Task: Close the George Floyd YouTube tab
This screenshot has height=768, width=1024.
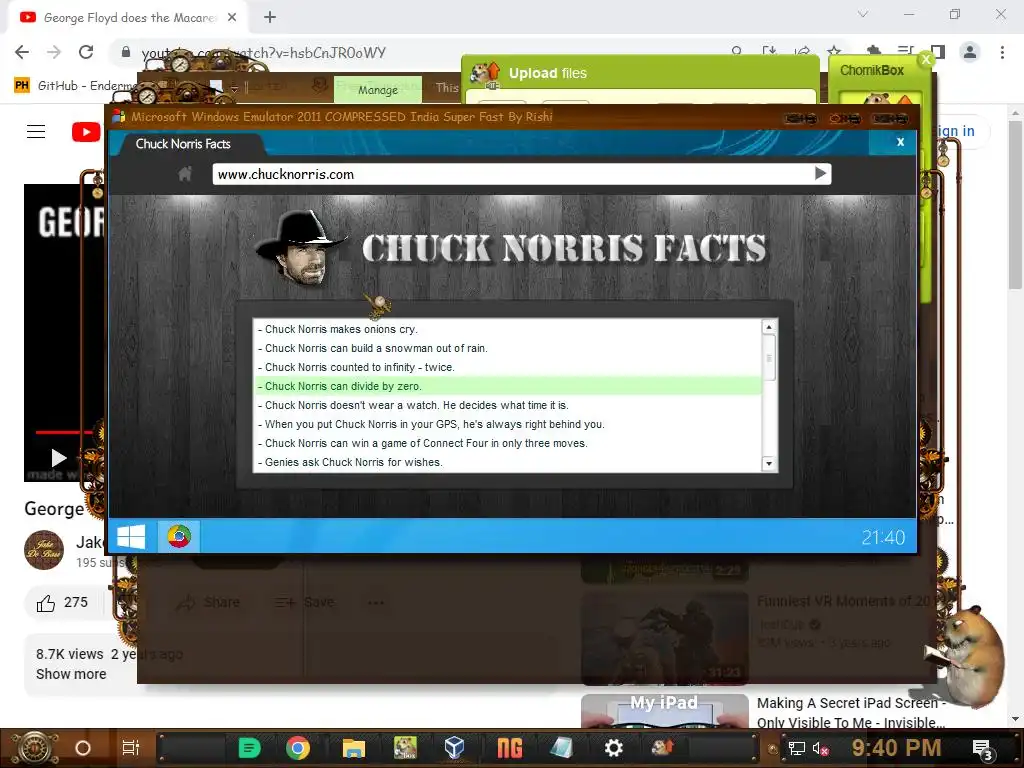Action: pos(232,18)
